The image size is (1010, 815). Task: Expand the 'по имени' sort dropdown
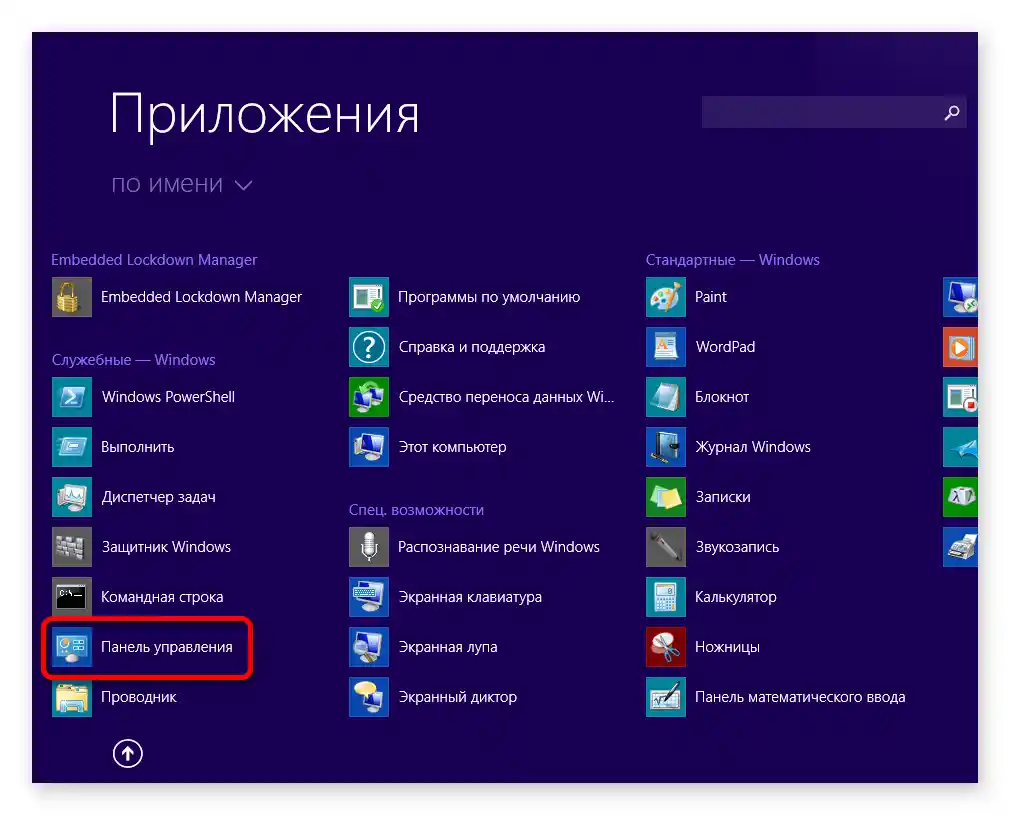[182, 185]
